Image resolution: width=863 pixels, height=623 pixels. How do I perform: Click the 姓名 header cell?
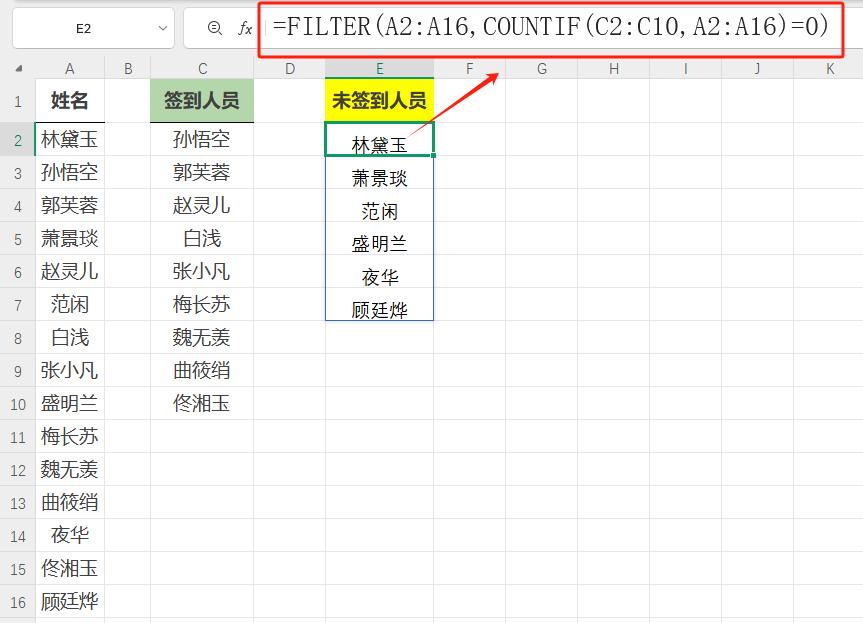70,101
